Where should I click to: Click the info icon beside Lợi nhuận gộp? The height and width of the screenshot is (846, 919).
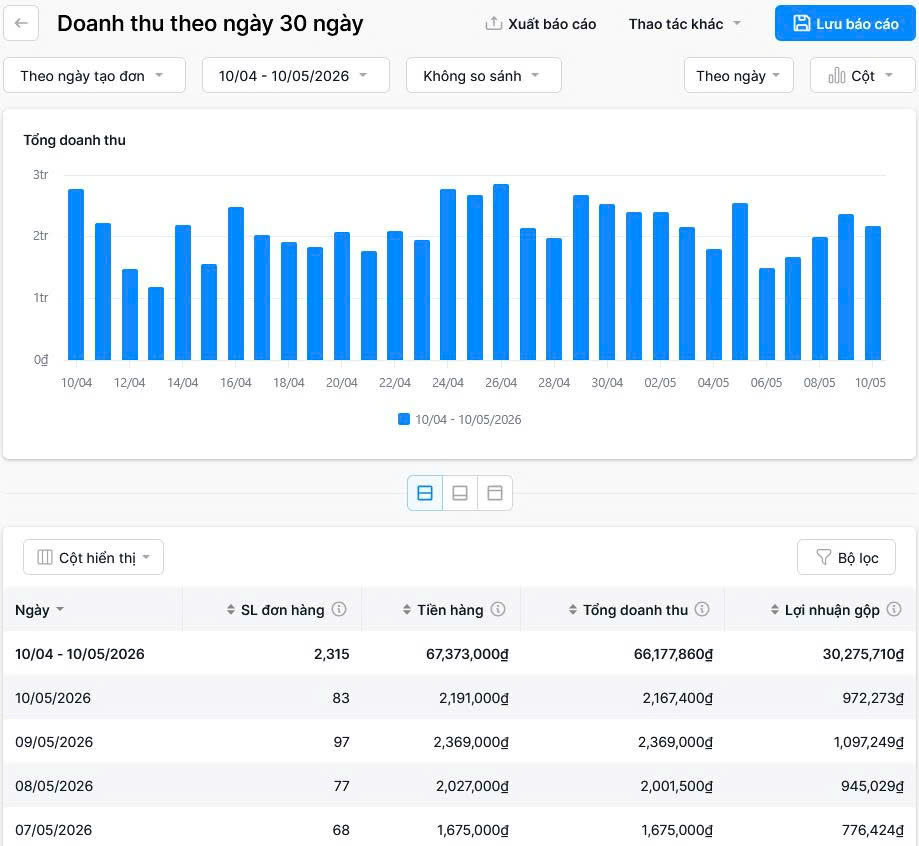894,609
